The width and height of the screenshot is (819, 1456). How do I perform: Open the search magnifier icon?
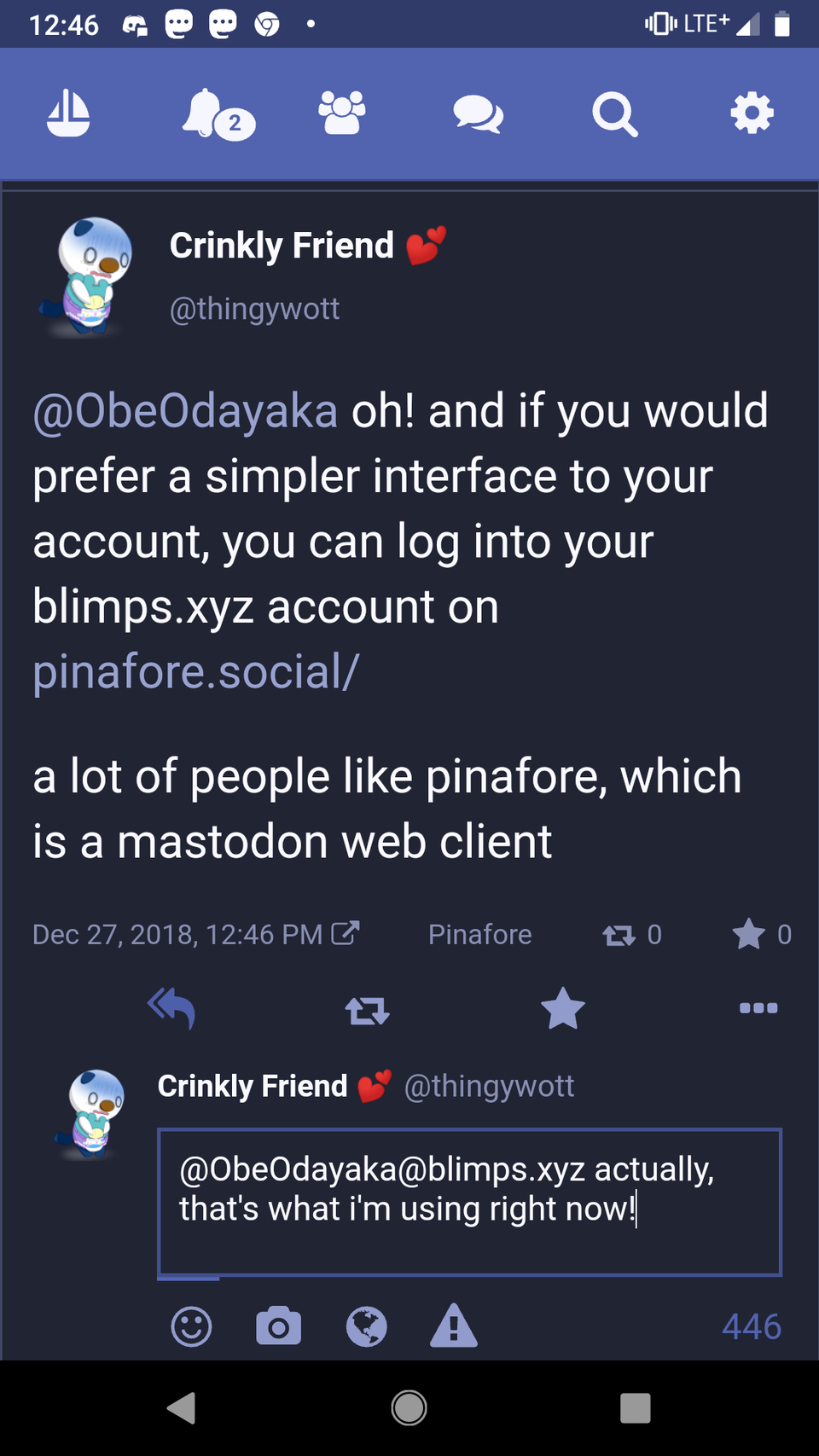(614, 114)
